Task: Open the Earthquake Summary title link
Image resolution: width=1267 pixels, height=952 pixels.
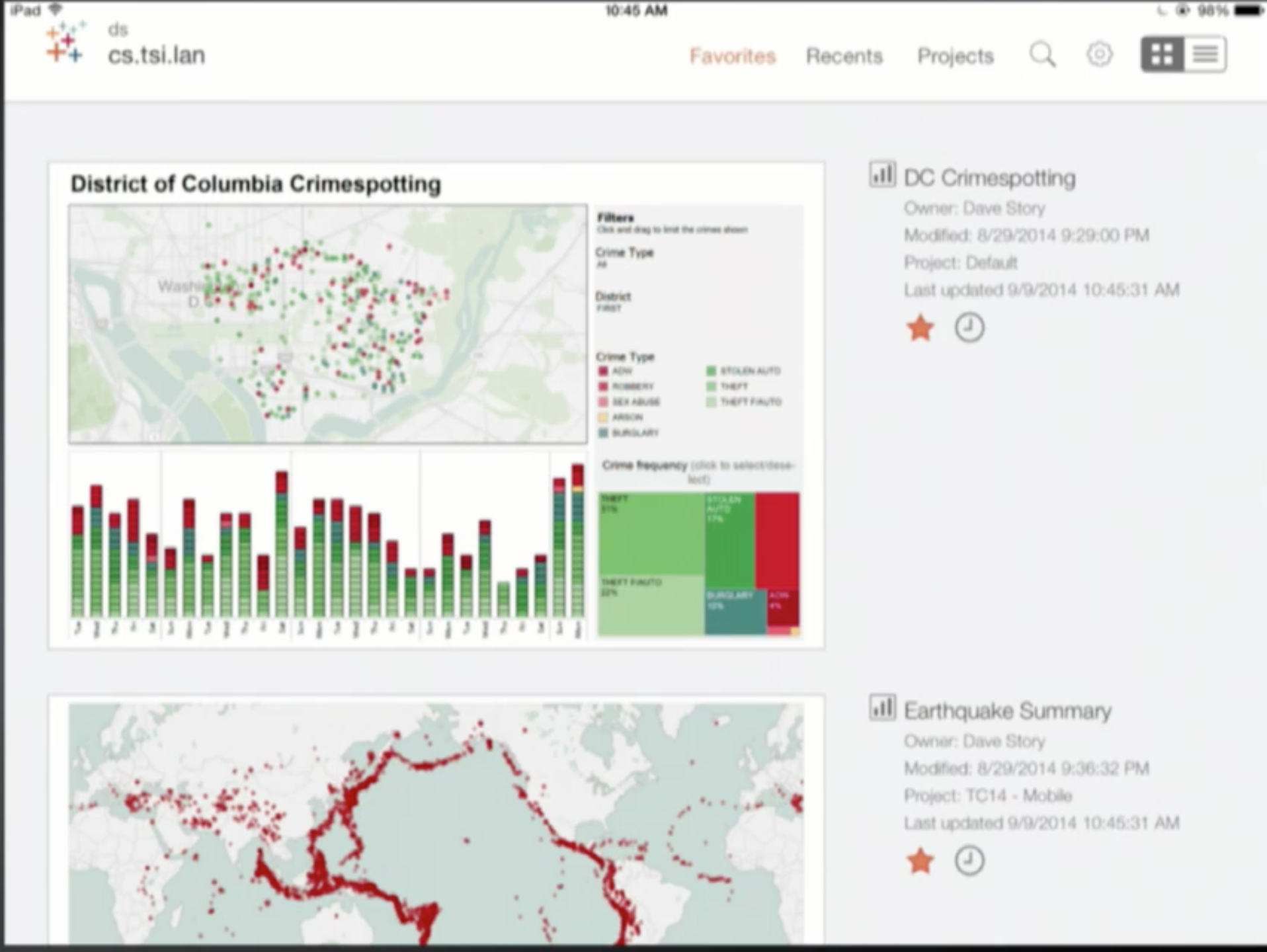Action: pyautogui.click(x=1007, y=711)
